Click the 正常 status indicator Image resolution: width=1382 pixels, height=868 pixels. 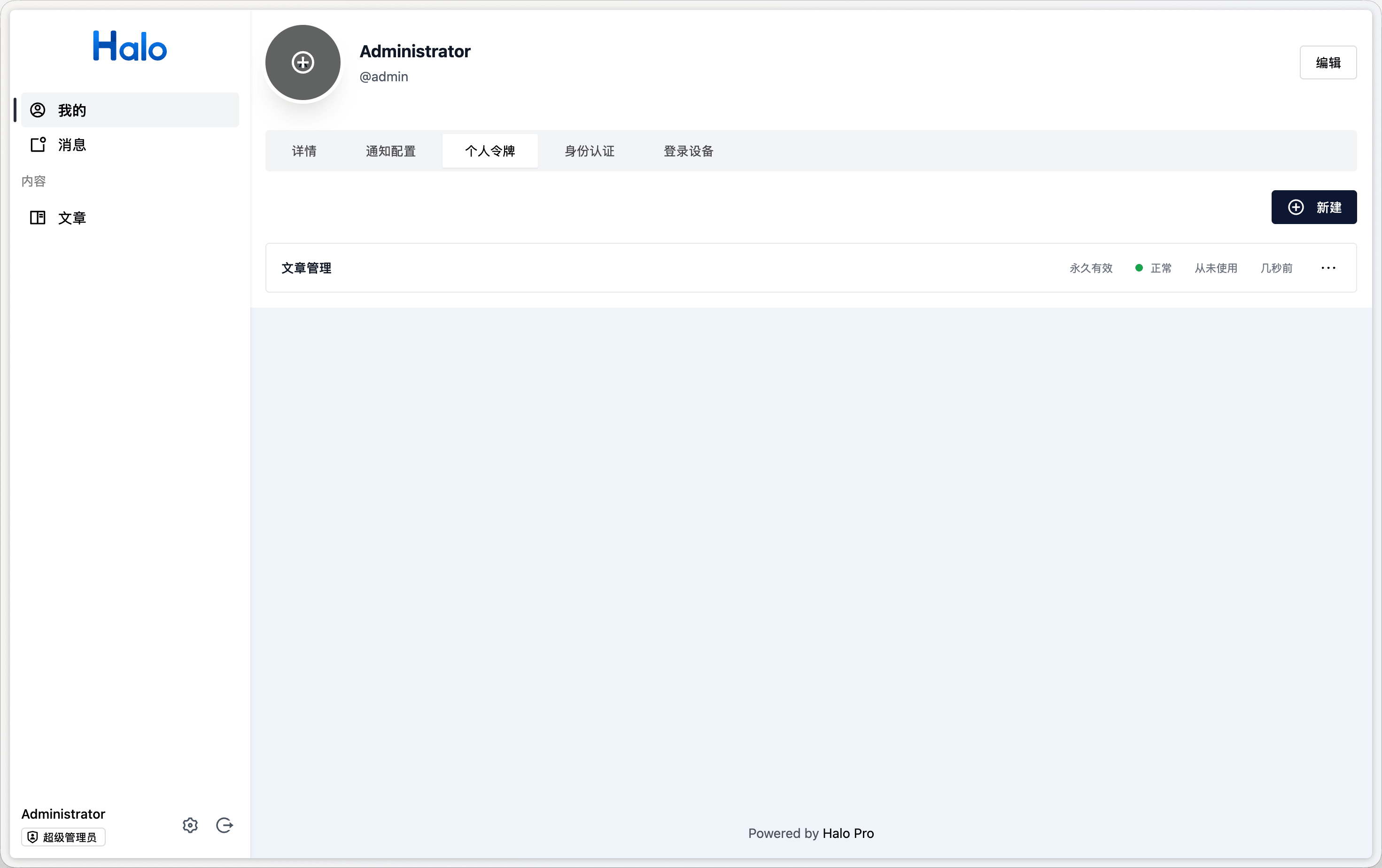[x=1154, y=268]
